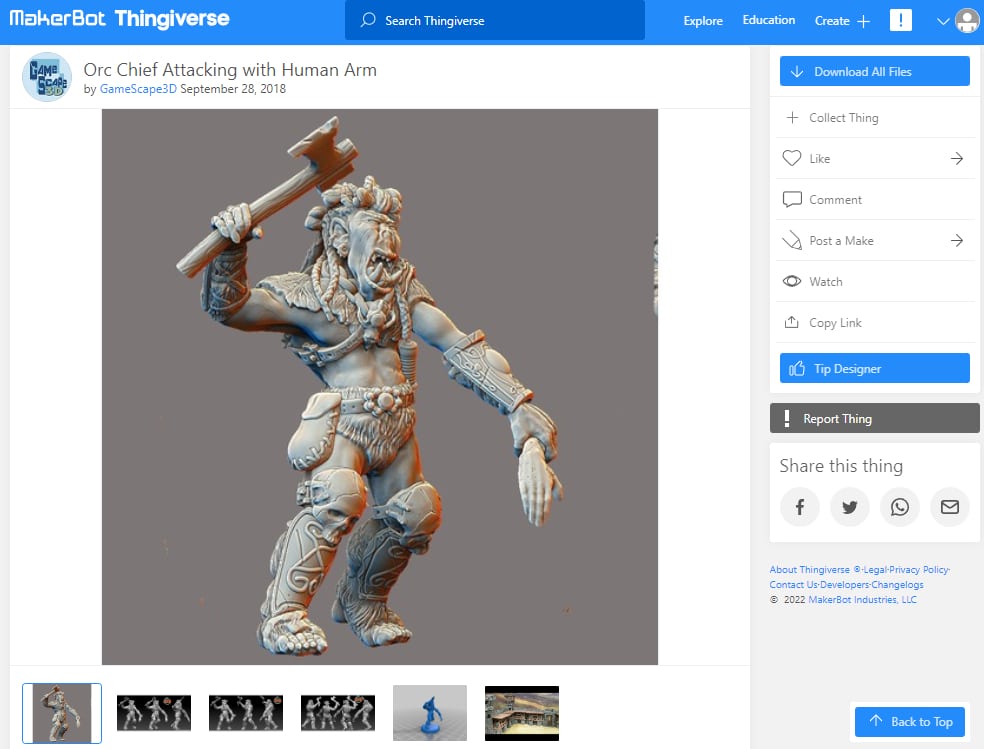Click the Copy Link share icon
Image resolution: width=984 pixels, height=749 pixels.
pyautogui.click(x=792, y=322)
